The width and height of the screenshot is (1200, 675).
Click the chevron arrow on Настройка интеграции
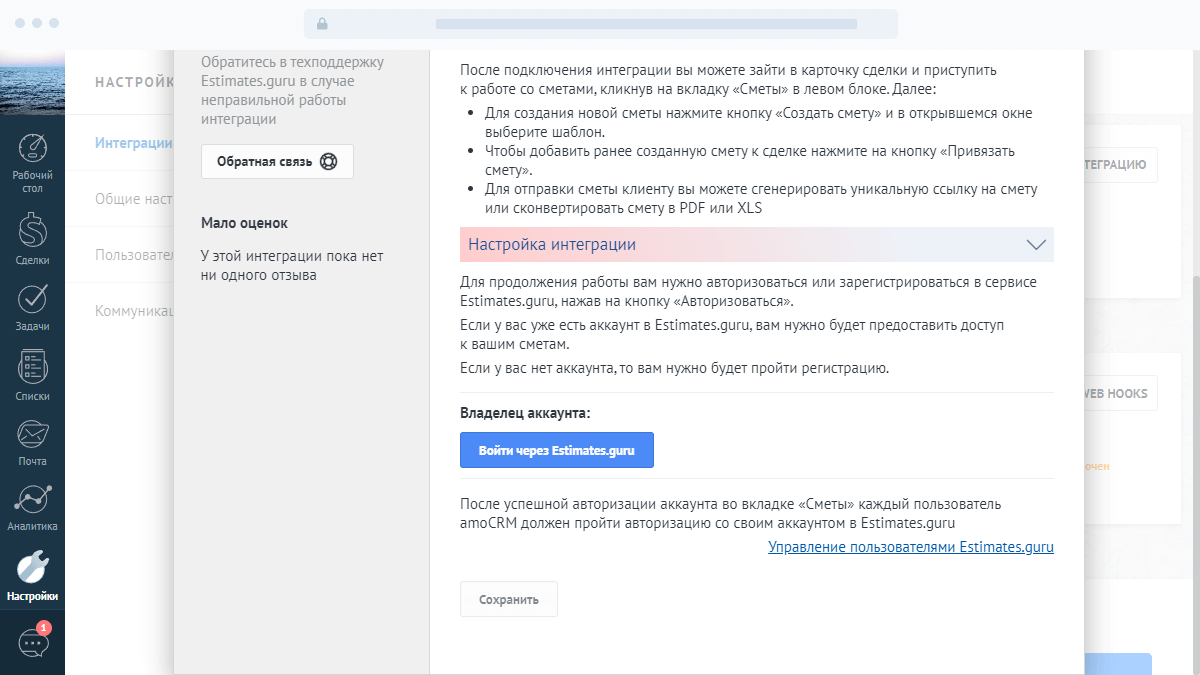tap(1036, 245)
